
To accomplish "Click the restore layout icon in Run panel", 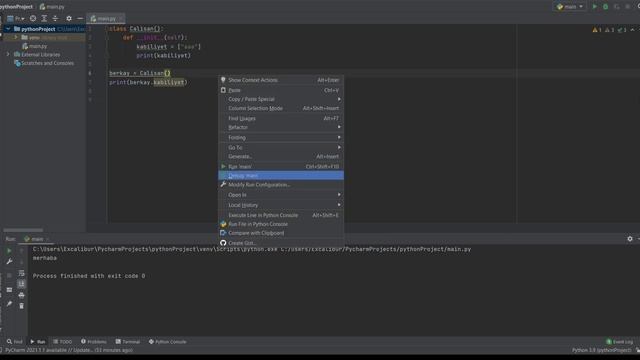I will pos(9,290).
